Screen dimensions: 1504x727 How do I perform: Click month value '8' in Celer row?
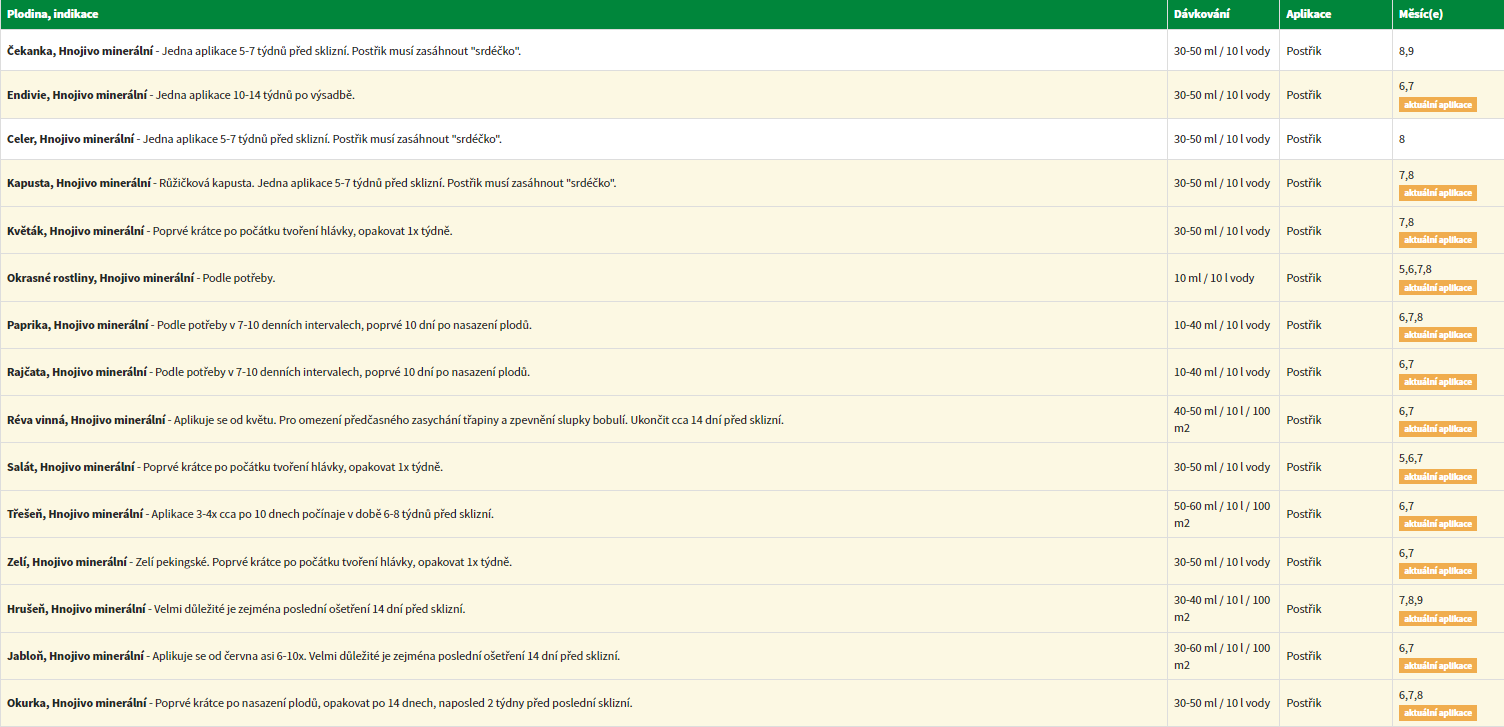[1402, 139]
